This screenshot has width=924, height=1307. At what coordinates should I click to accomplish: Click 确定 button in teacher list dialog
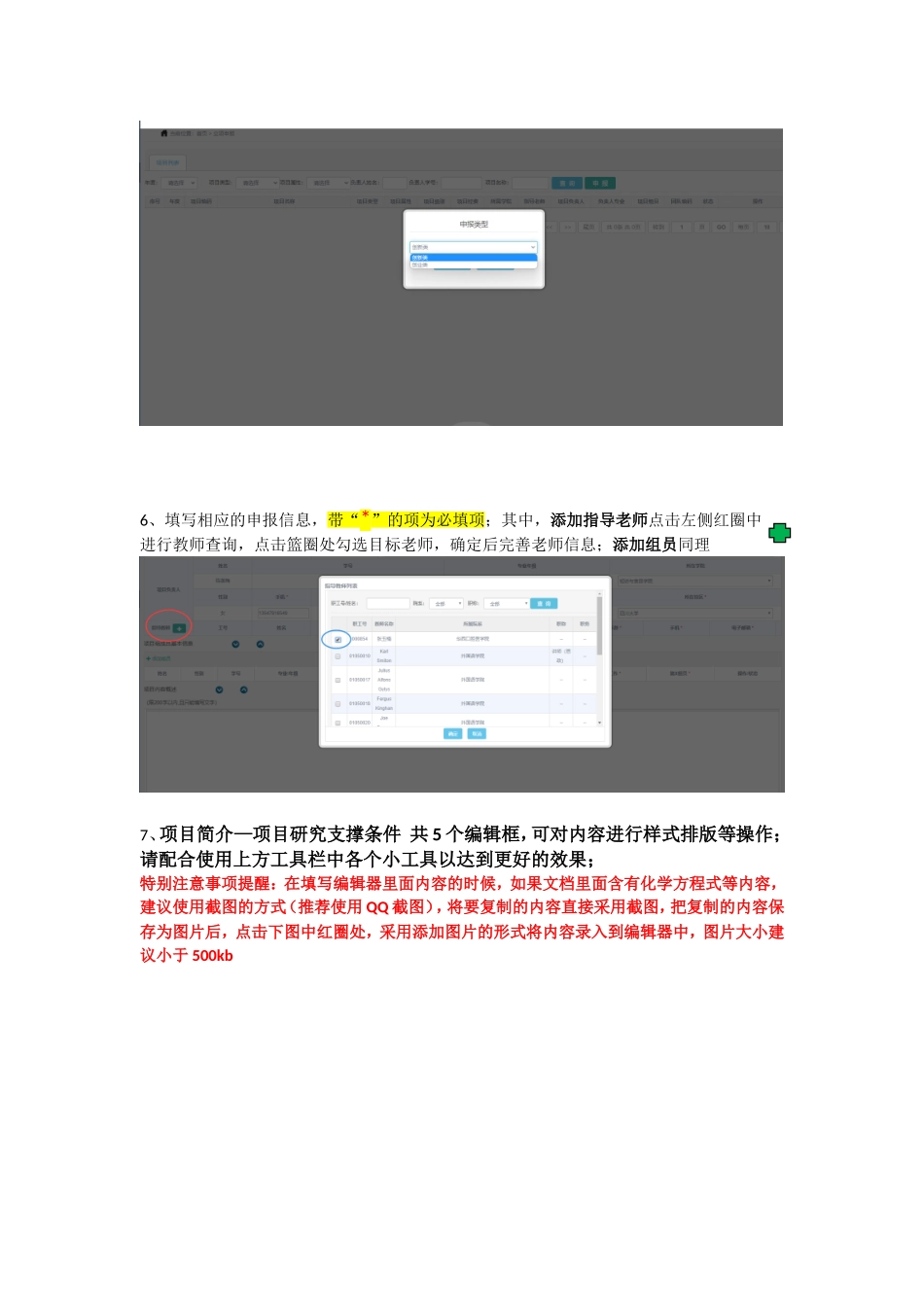(452, 734)
